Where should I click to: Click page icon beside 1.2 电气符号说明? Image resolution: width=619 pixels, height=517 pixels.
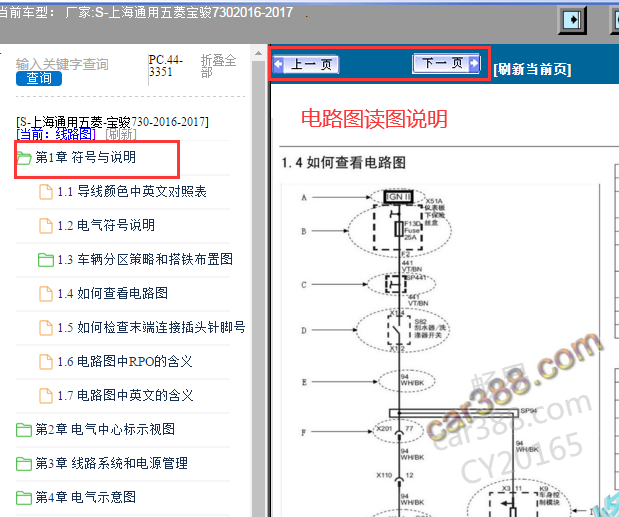point(46,226)
